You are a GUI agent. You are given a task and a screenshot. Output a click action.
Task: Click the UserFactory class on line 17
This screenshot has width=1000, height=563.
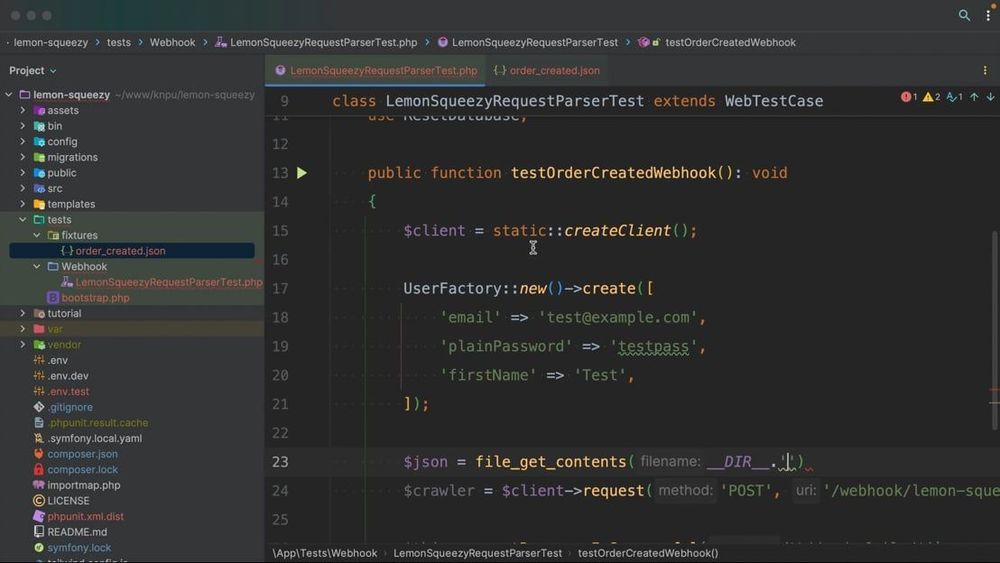point(453,289)
